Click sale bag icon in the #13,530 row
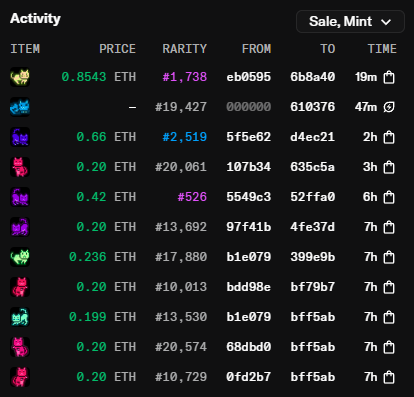 [x=389, y=317]
